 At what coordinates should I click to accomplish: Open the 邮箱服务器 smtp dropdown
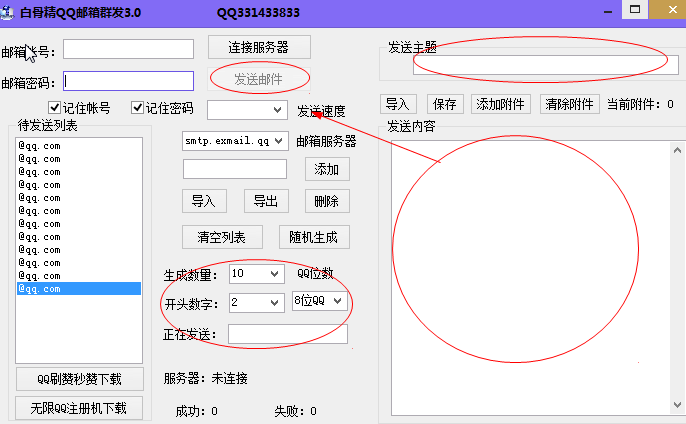coord(235,141)
